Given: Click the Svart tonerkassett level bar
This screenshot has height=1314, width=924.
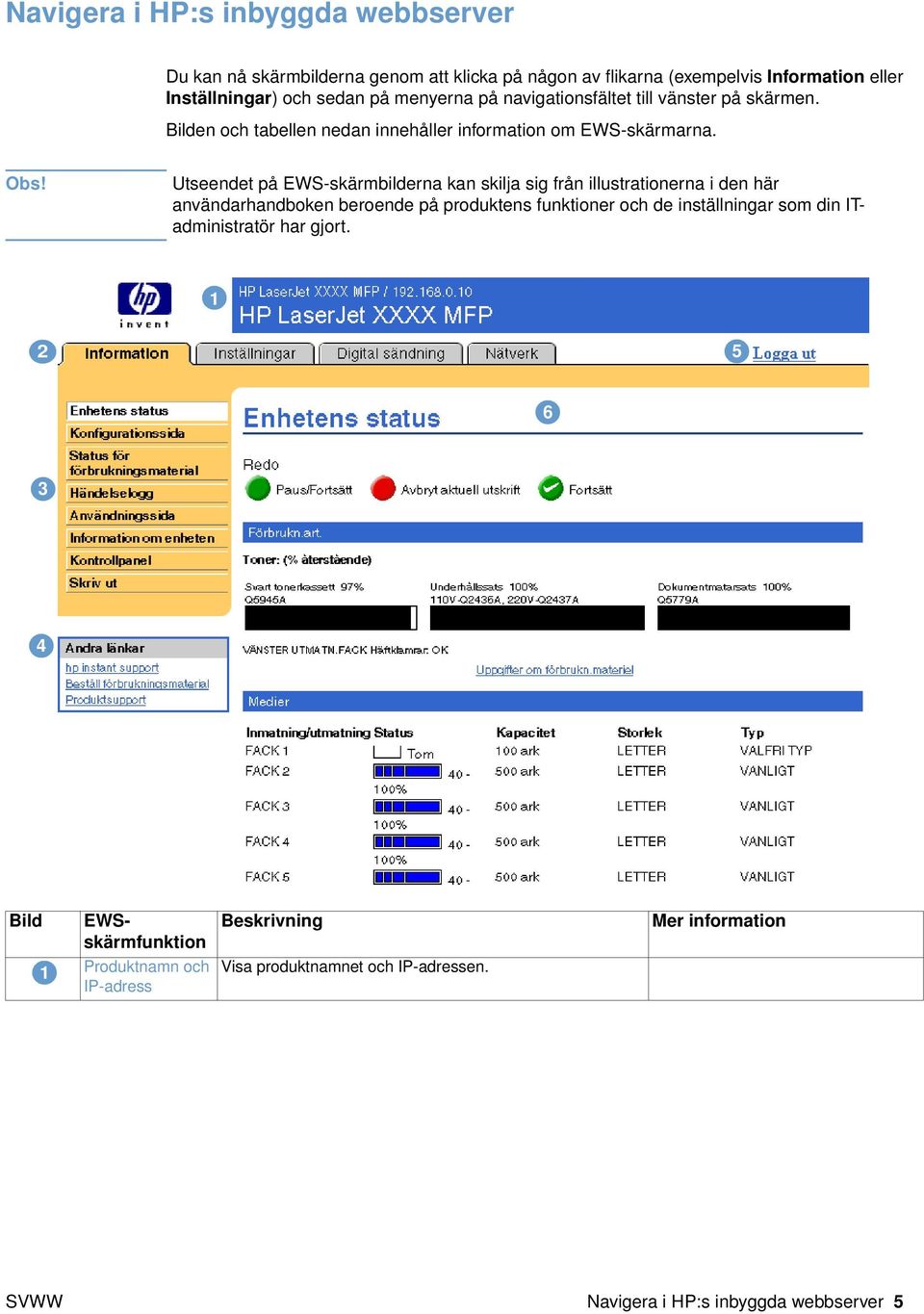Looking at the screenshot, I should click(330, 618).
